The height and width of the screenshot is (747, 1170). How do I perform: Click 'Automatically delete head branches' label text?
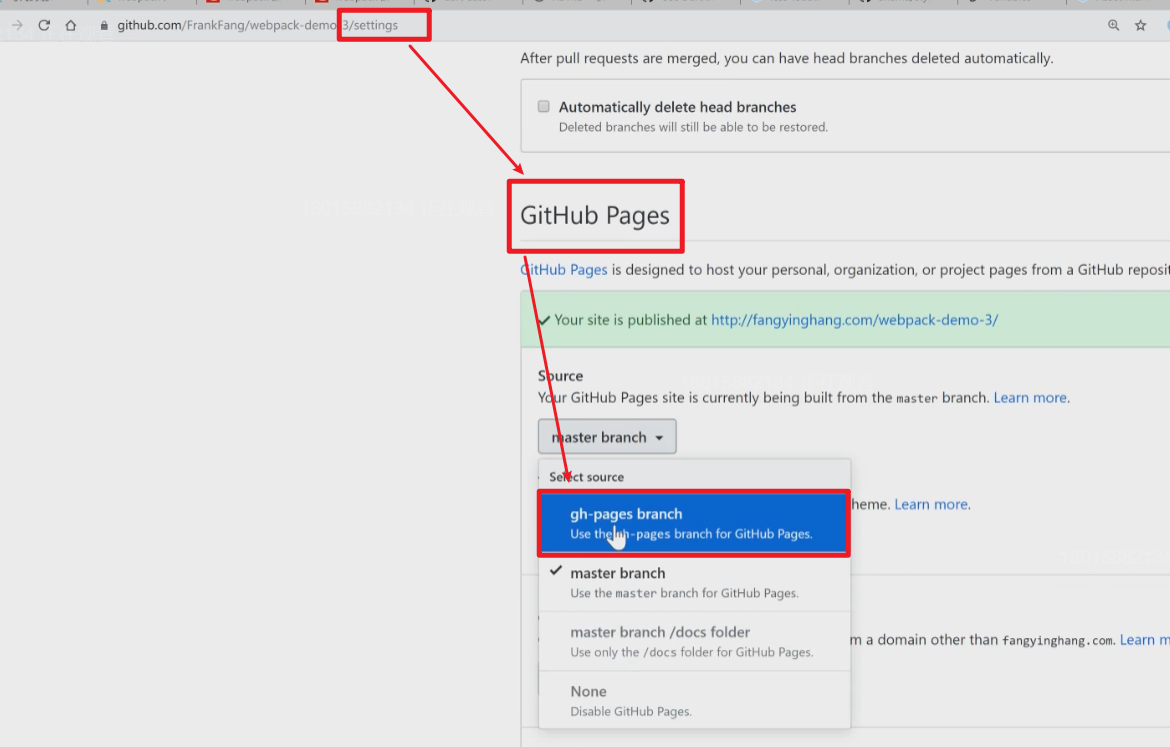coord(678,107)
